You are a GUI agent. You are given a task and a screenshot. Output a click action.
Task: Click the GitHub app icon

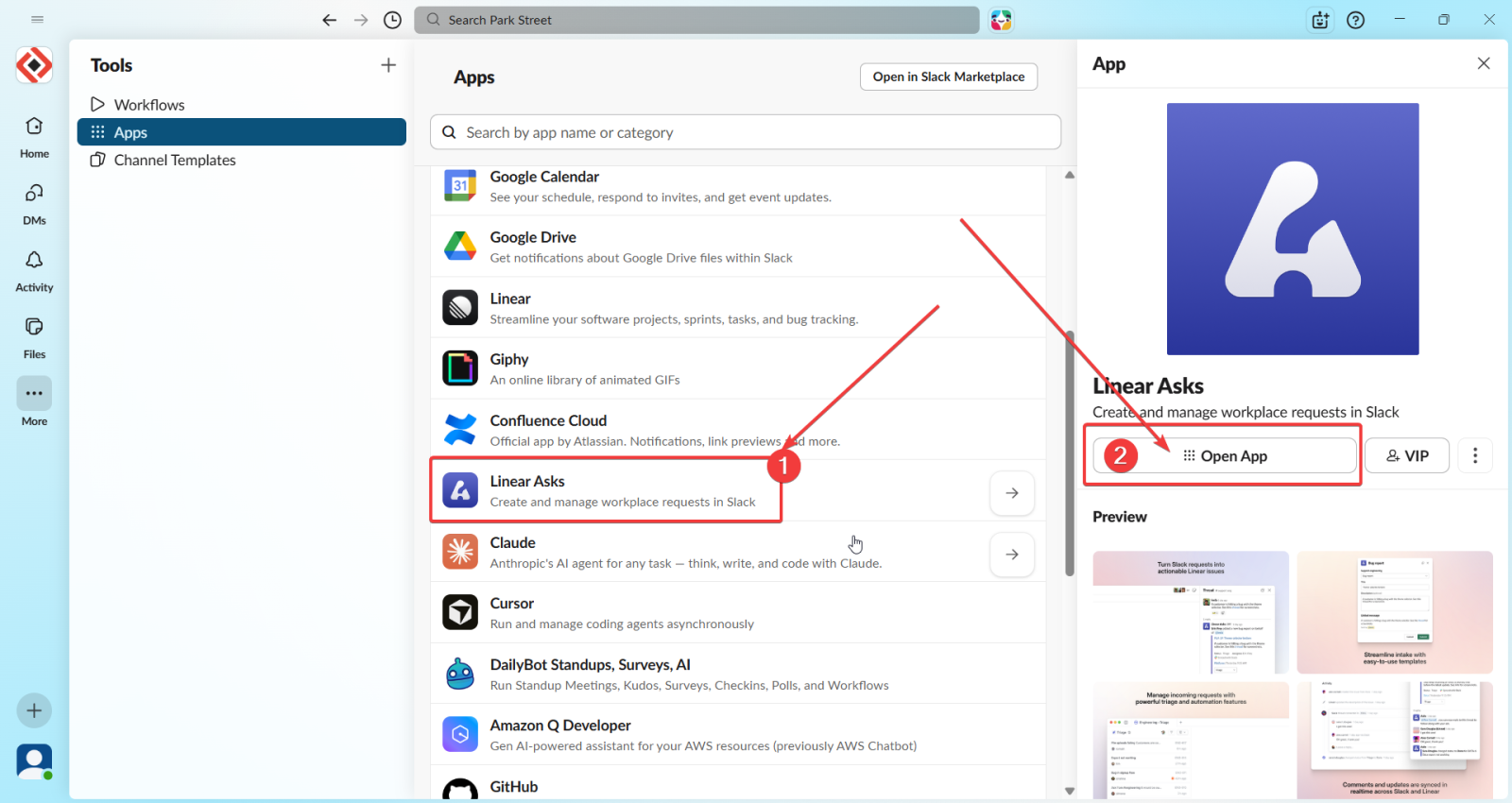[460, 791]
